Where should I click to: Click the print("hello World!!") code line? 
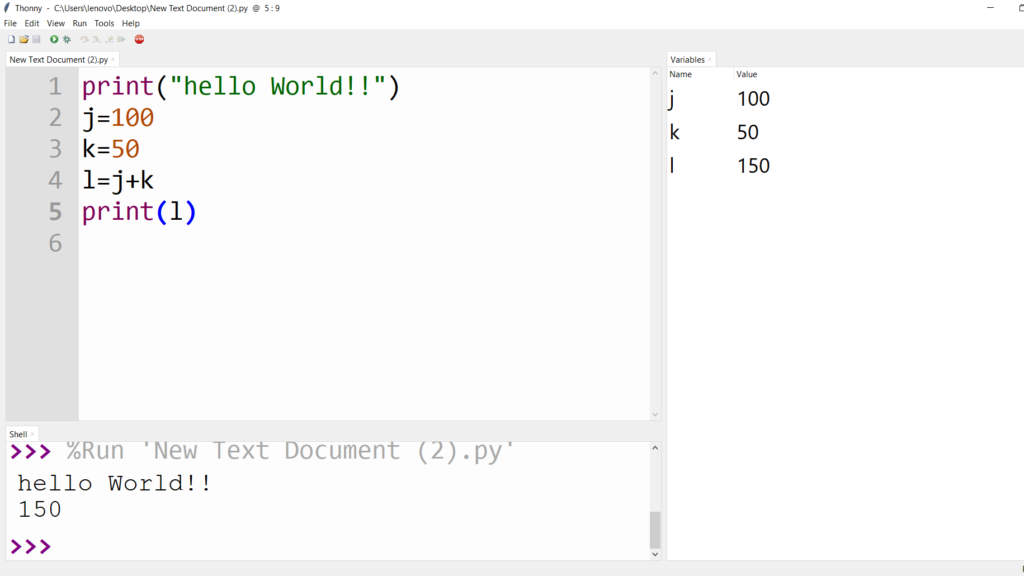tap(240, 87)
